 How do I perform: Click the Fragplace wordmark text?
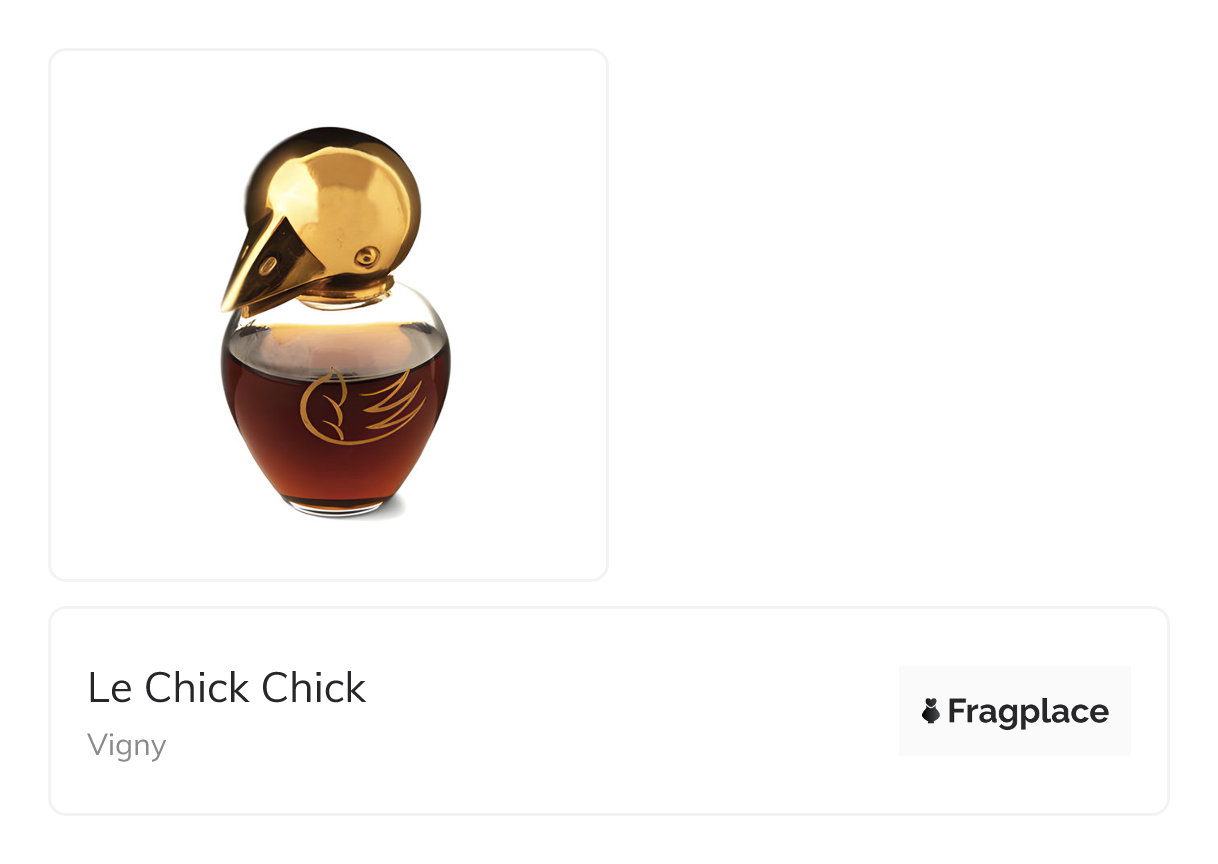coord(1028,711)
